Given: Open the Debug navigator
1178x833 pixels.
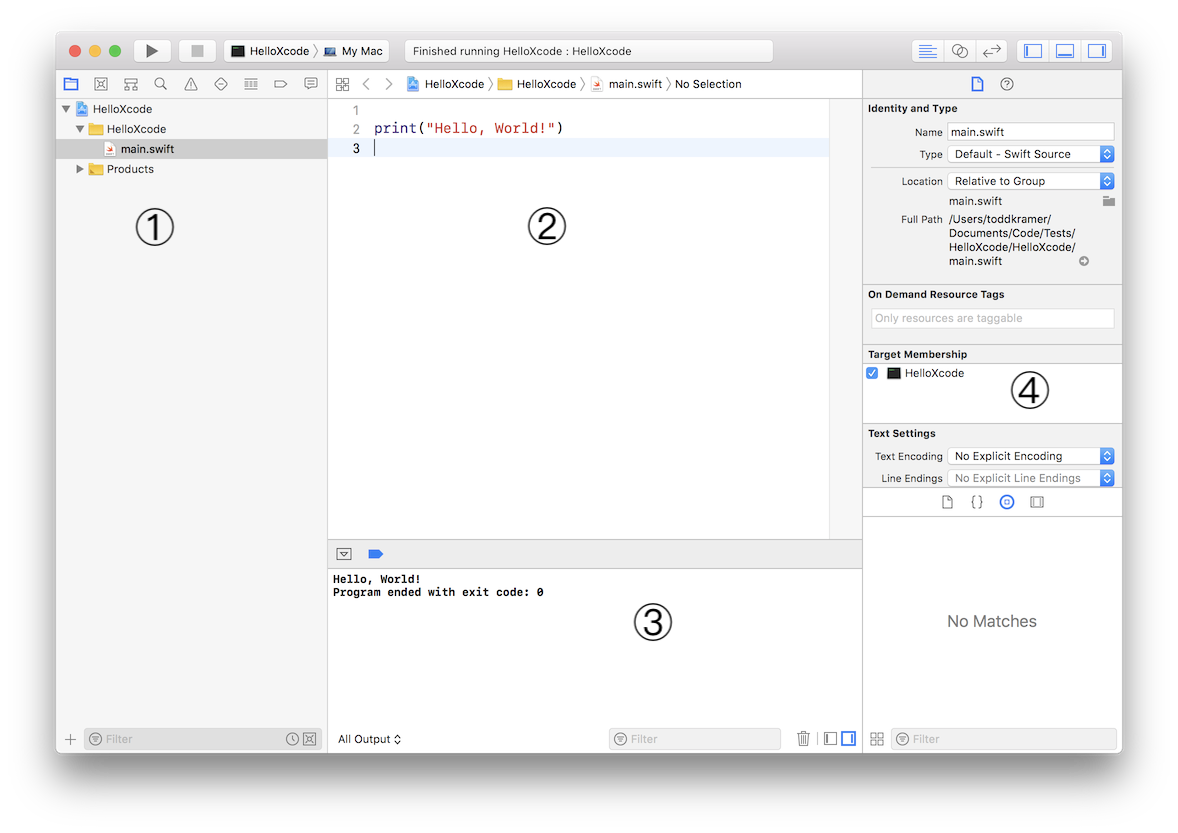Looking at the screenshot, I should (251, 84).
